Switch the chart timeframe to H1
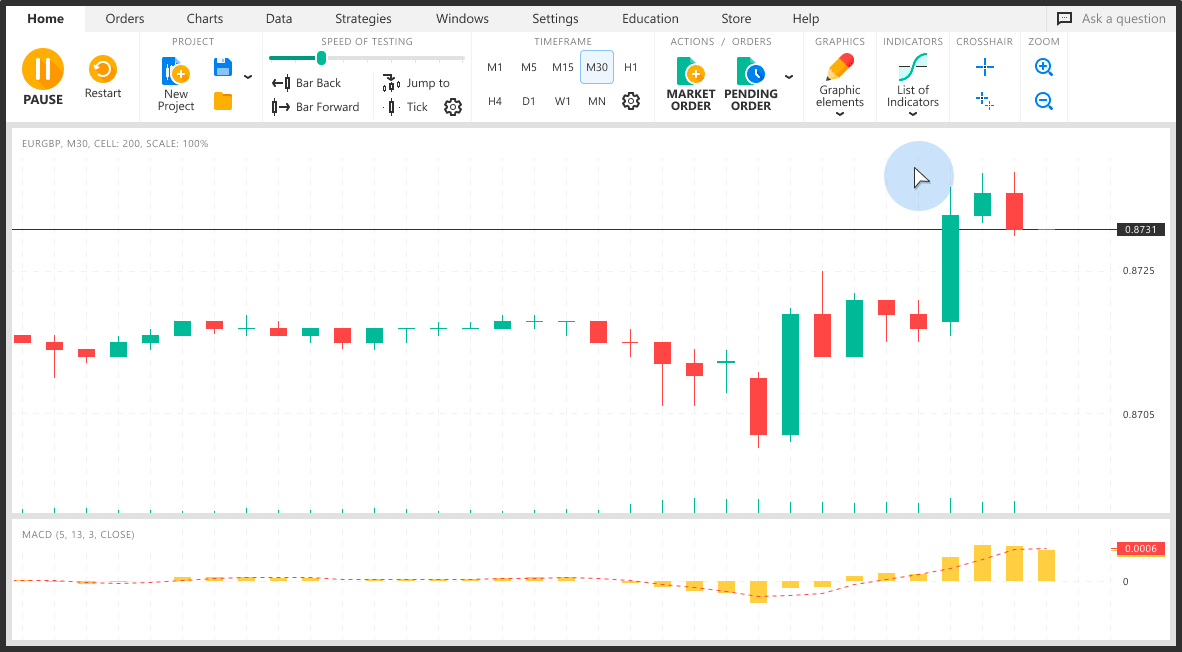Viewport: 1182px width, 652px height. pyautogui.click(x=631, y=67)
